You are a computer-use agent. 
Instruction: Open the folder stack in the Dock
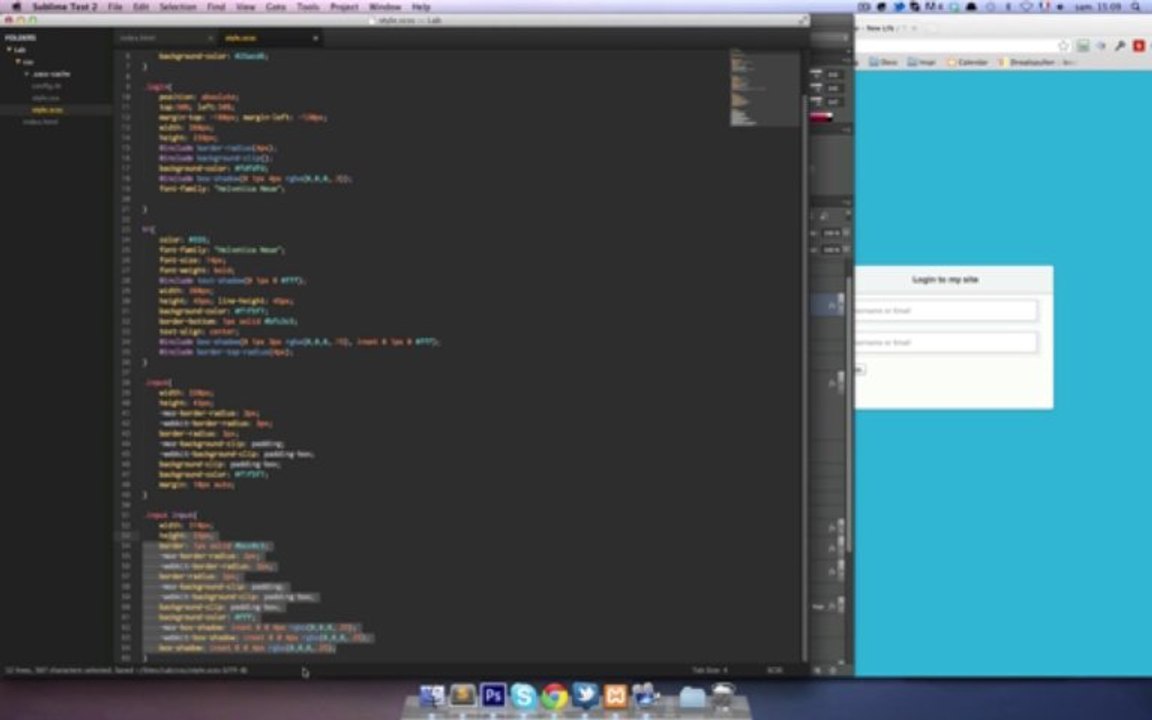692,695
